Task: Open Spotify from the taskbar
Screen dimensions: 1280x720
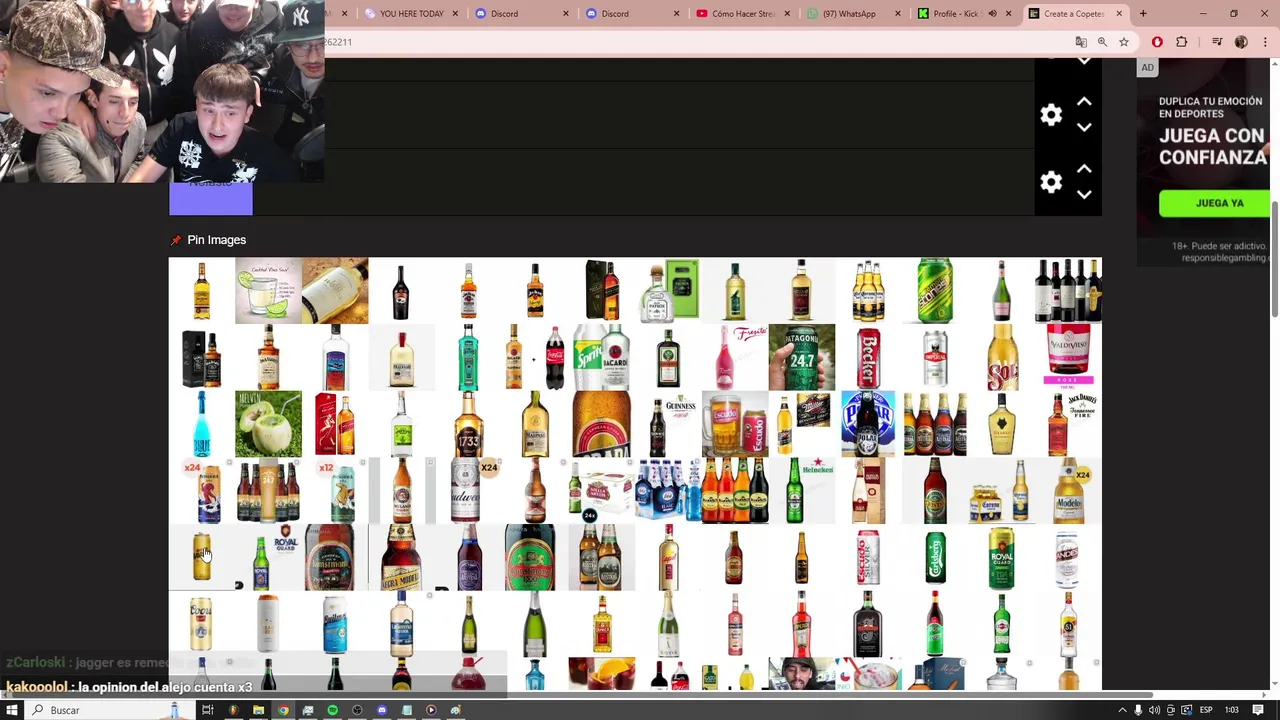Action: coord(332,710)
